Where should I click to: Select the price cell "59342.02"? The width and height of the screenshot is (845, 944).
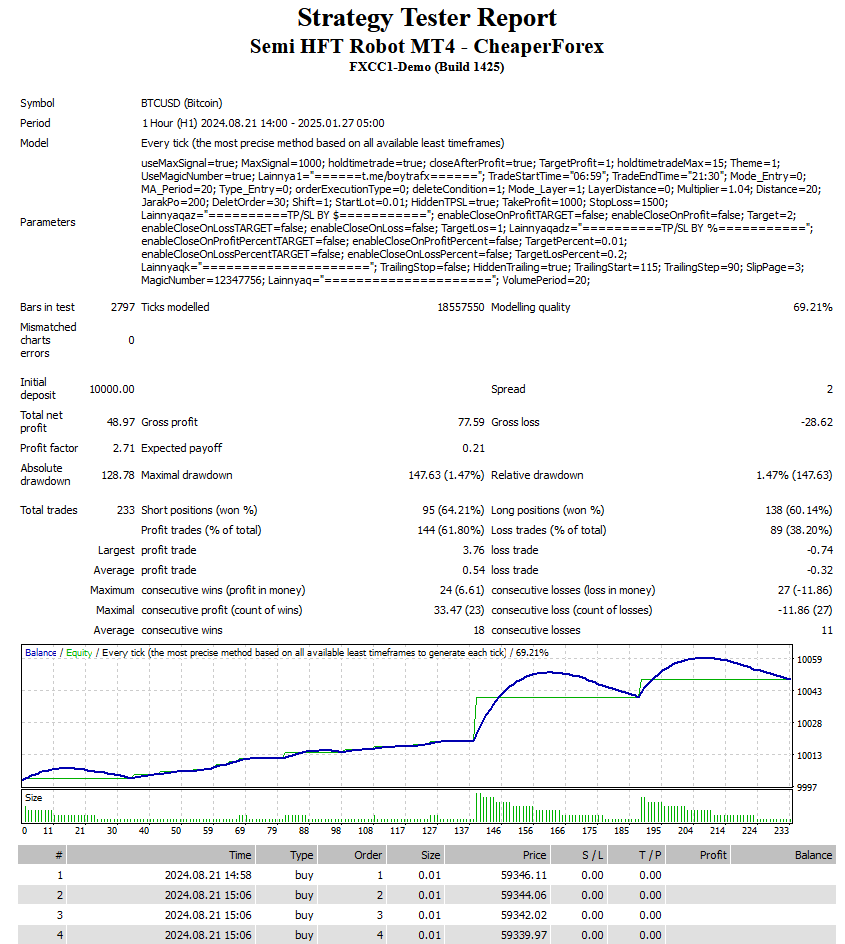524,915
